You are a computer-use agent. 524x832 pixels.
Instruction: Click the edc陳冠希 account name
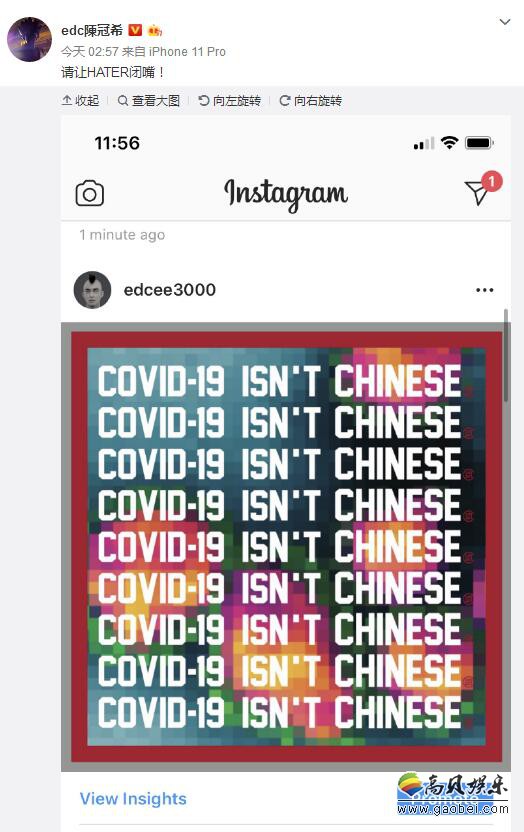[x=92, y=30]
